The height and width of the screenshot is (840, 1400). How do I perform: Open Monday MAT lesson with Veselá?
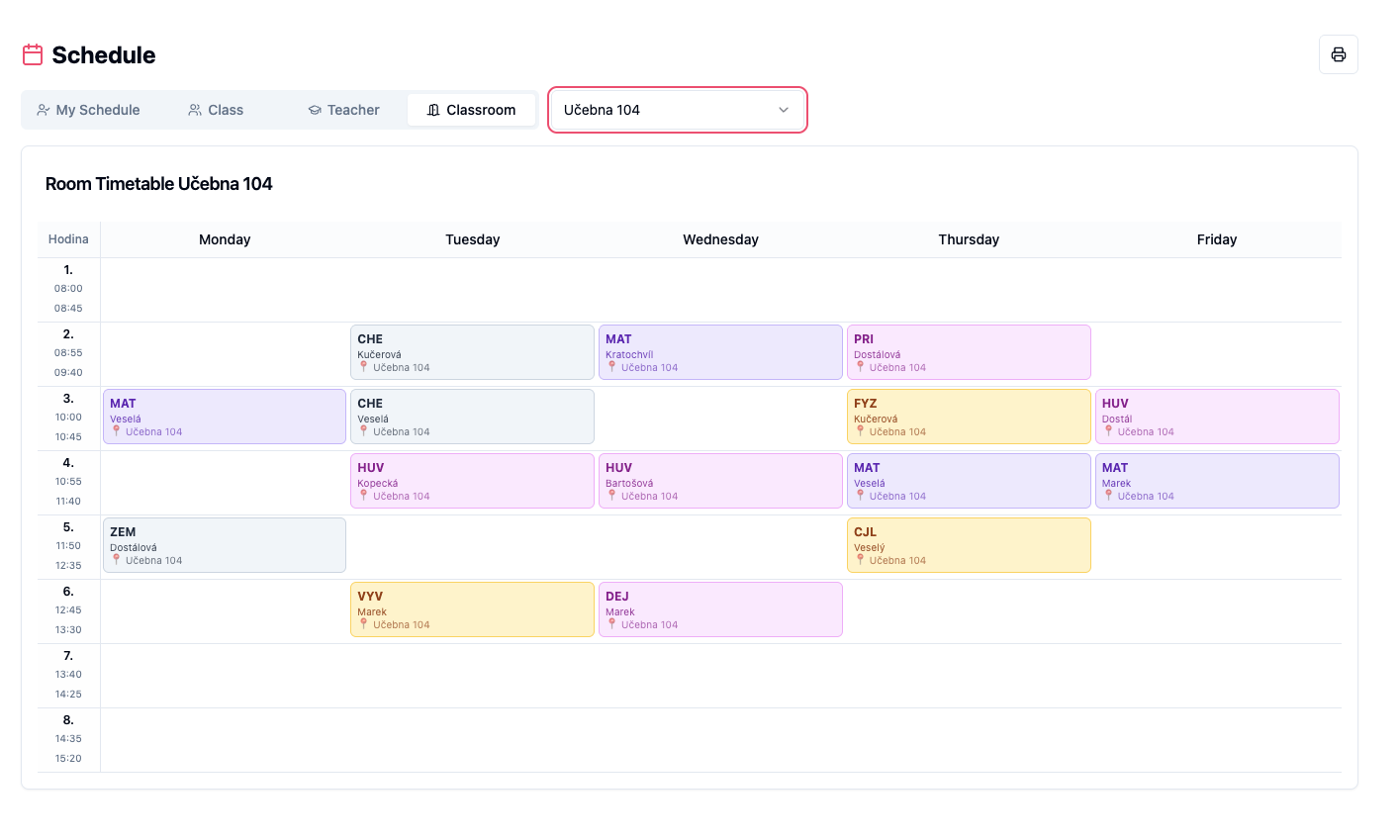[x=225, y=417]
